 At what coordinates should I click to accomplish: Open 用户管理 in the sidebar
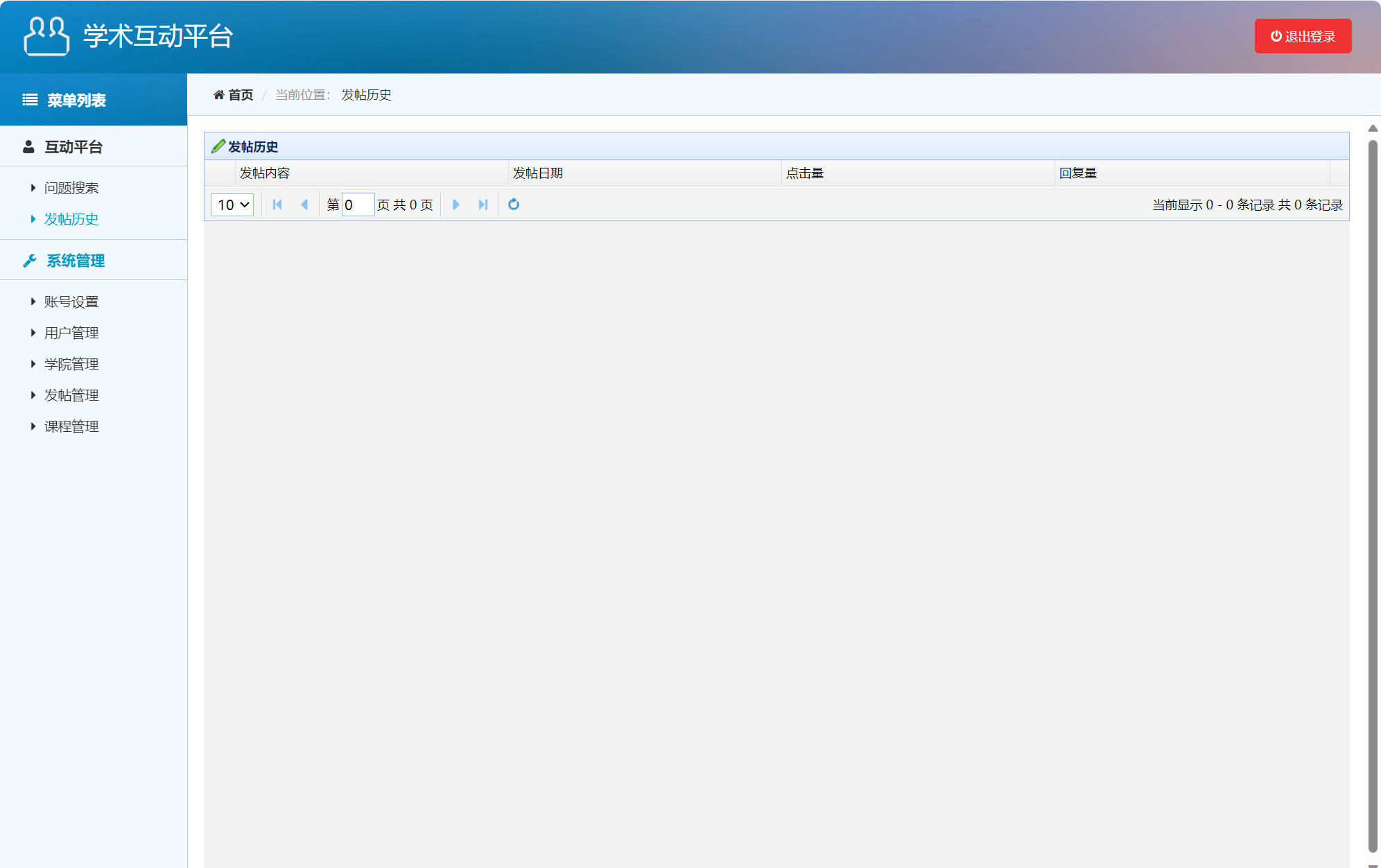click(x=71, y=333)
